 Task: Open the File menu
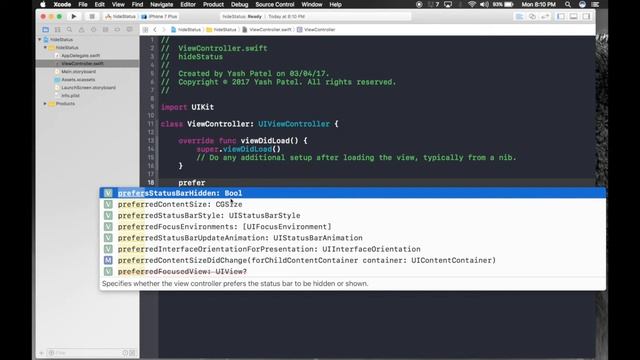tap(83, 4)
